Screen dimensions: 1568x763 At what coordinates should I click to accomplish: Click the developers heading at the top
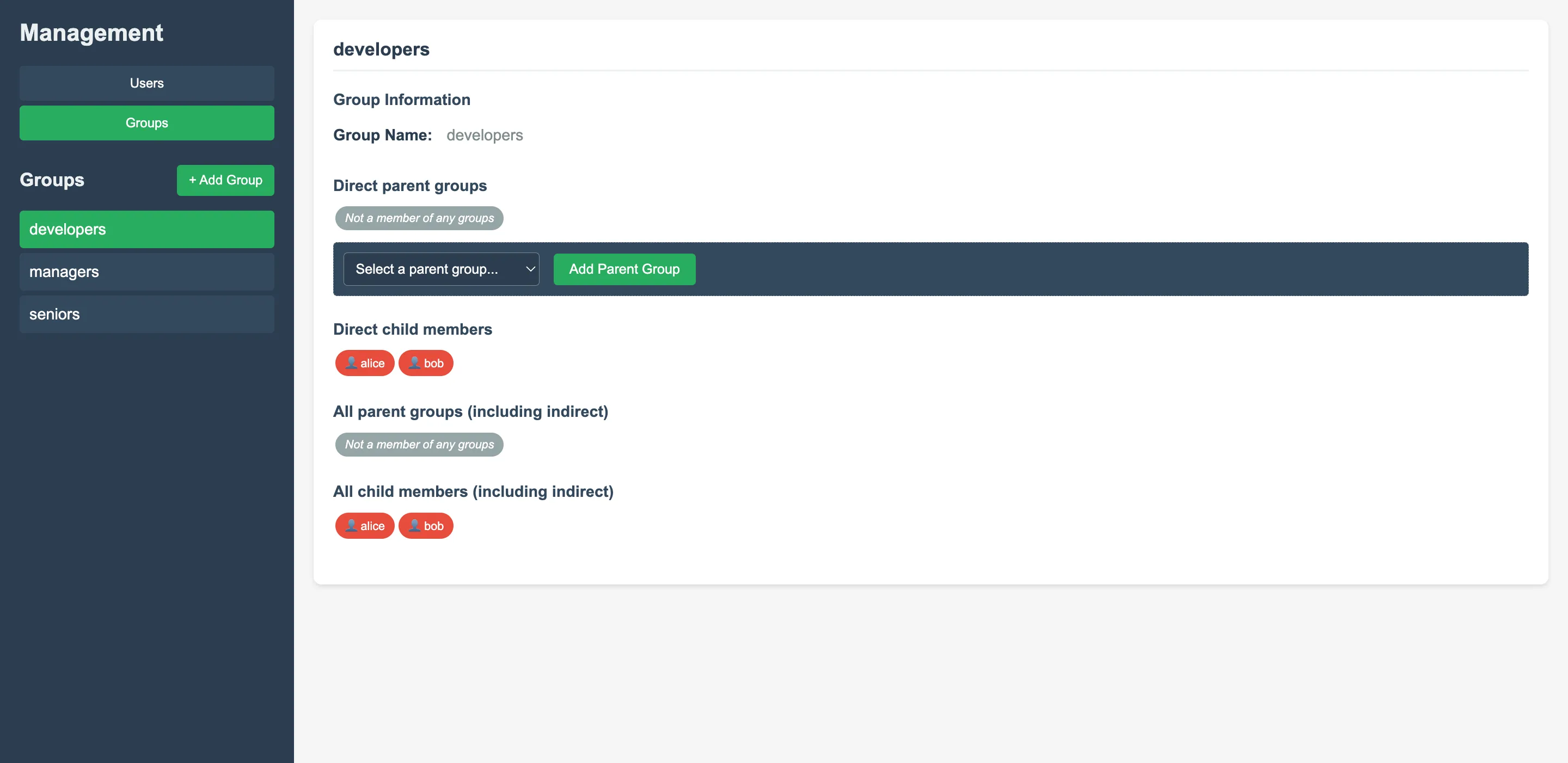click(x=381, y=50)
